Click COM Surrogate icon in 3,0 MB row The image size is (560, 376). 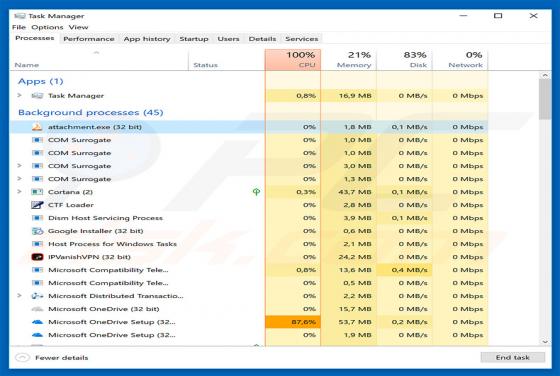coord(37,166)
